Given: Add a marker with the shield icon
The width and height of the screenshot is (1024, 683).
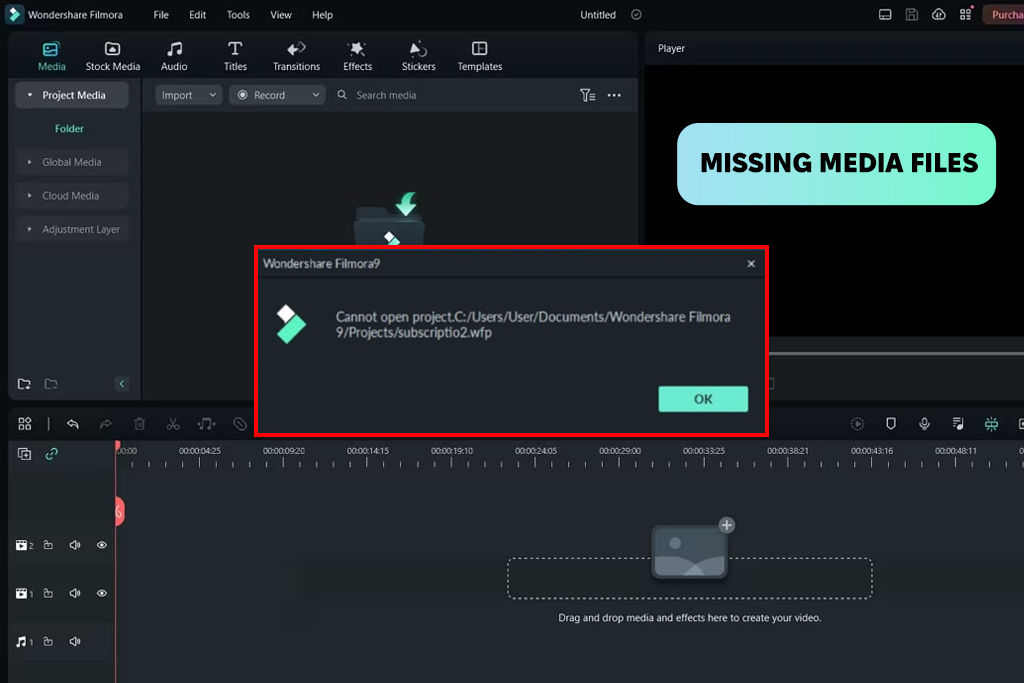Looking at the screenshot, I should [891, 424].
